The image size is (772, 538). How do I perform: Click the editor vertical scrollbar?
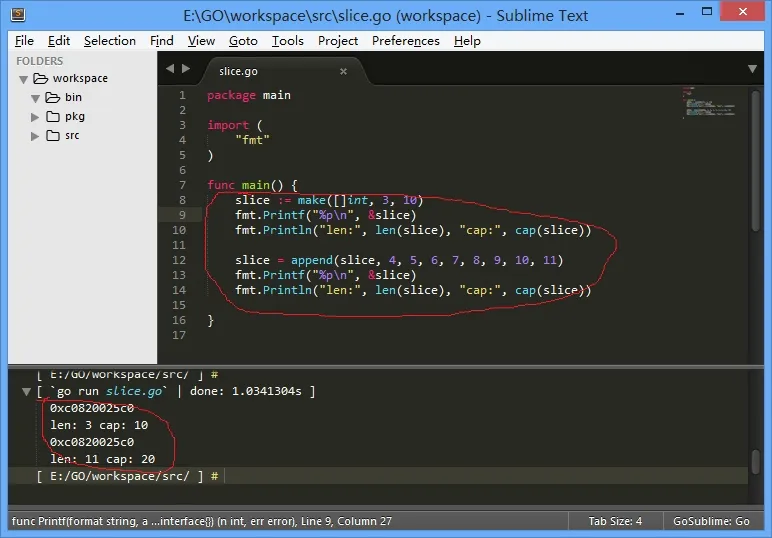click(756, 160)
